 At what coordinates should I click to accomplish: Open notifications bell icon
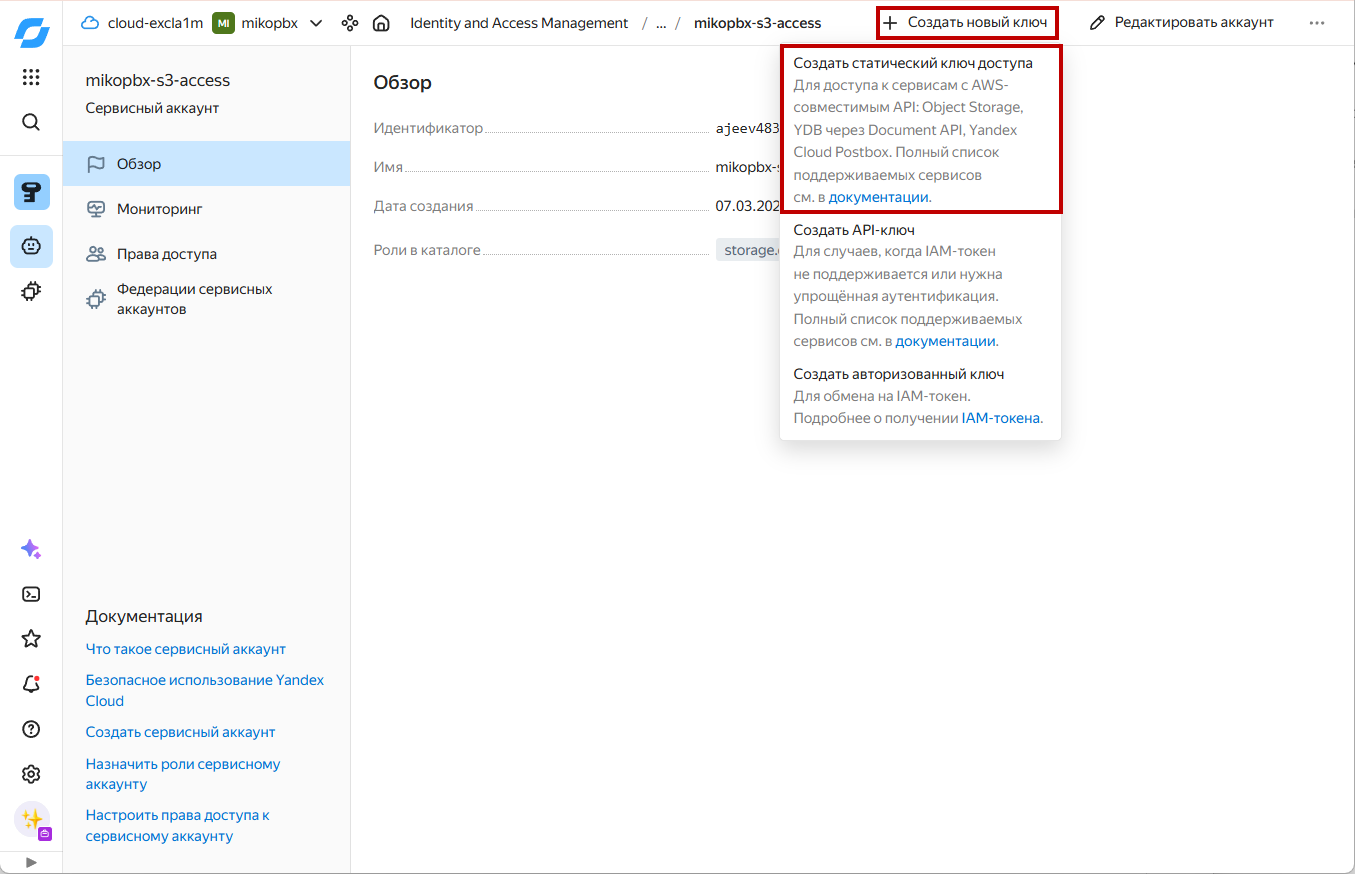coord(31,684)
